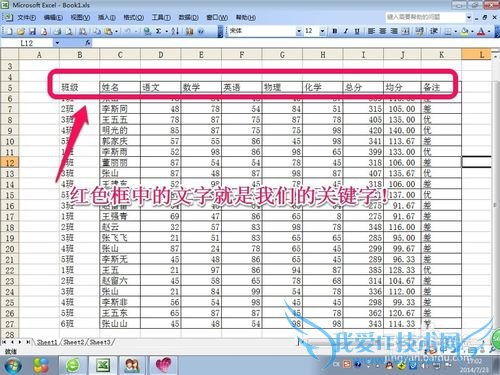Open the 文件 (File) menu

27,18
